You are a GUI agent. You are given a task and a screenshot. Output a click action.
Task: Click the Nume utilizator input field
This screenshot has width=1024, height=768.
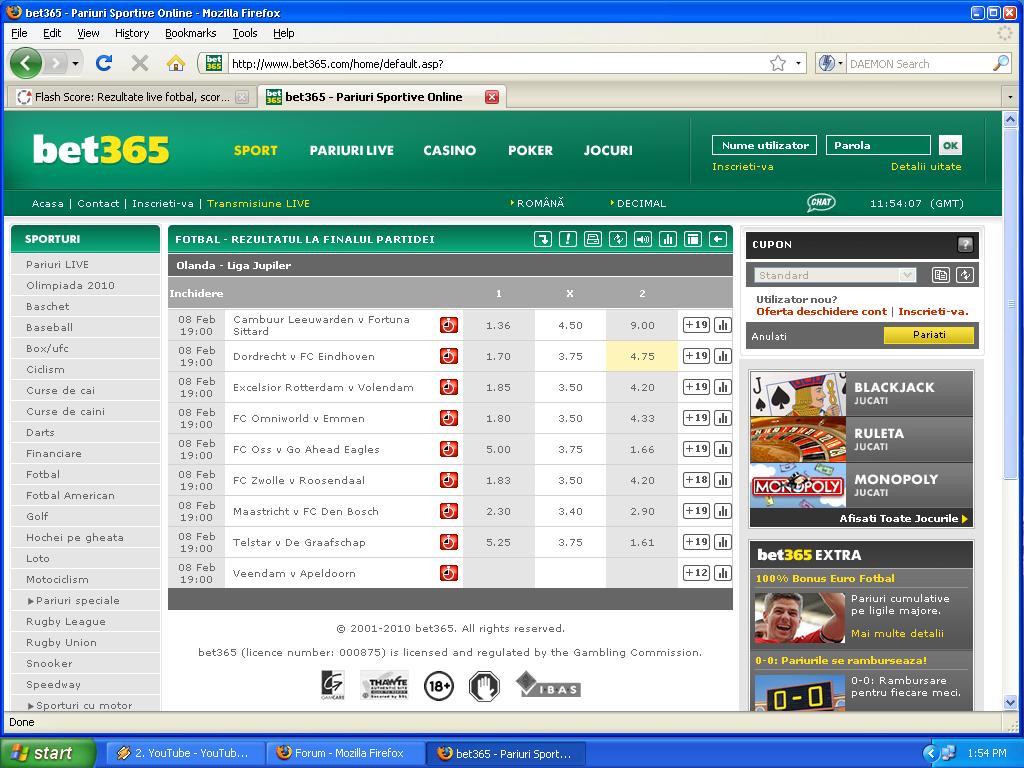click(765, 145)
